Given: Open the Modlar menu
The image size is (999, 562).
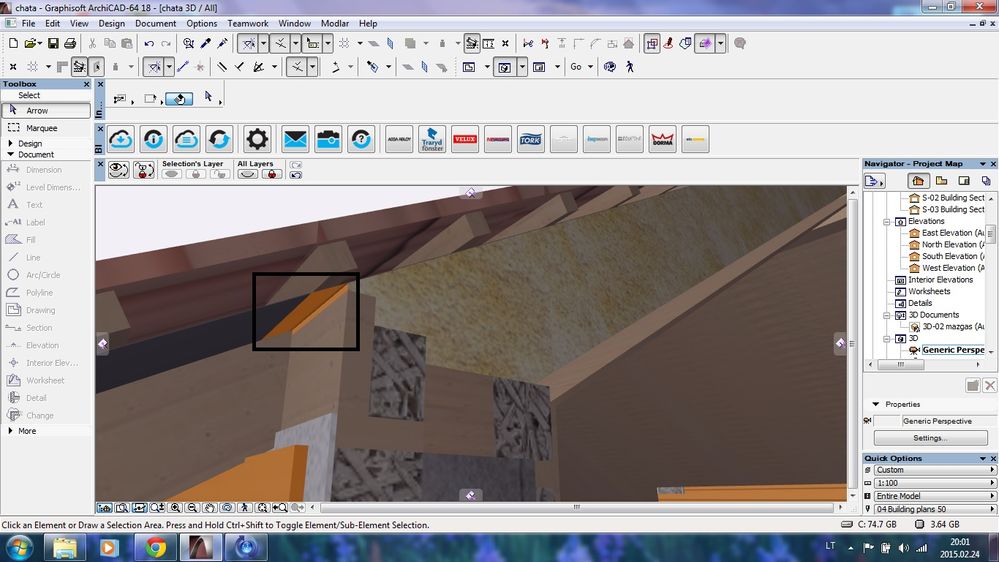Looking at the screenshot, I should click(x=334, y=24).
